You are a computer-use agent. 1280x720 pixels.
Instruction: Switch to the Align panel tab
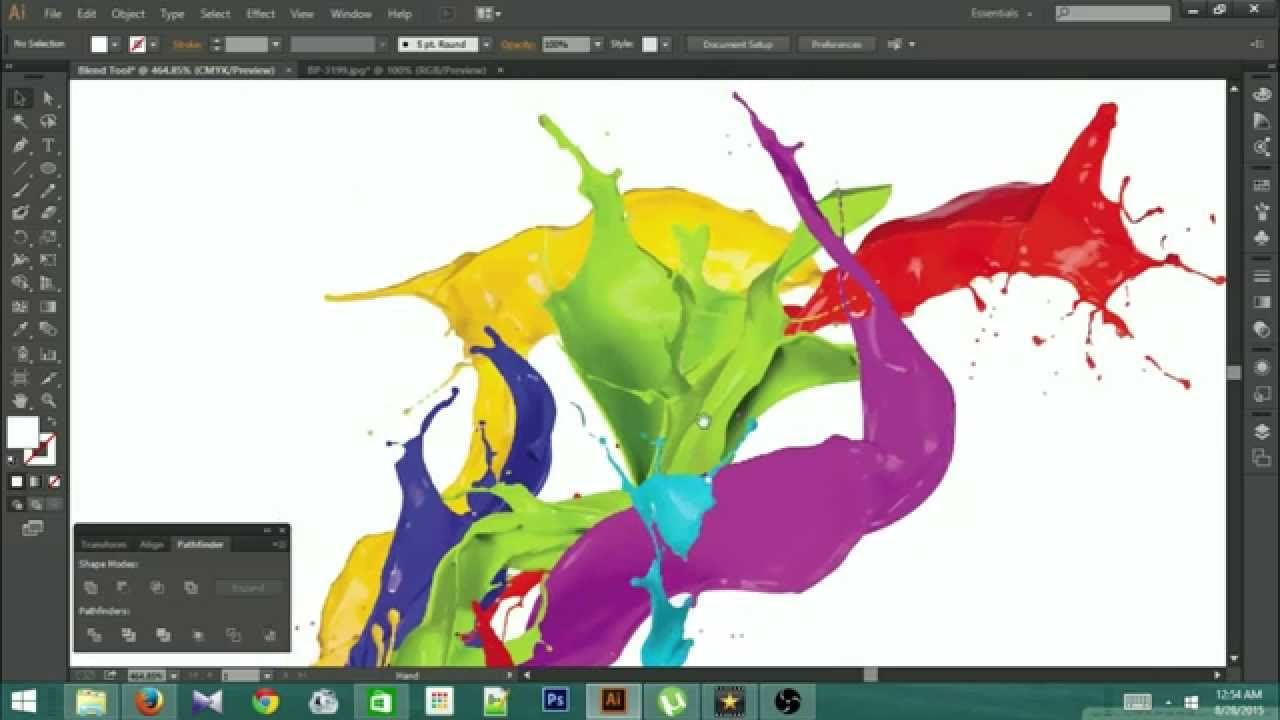152,544
